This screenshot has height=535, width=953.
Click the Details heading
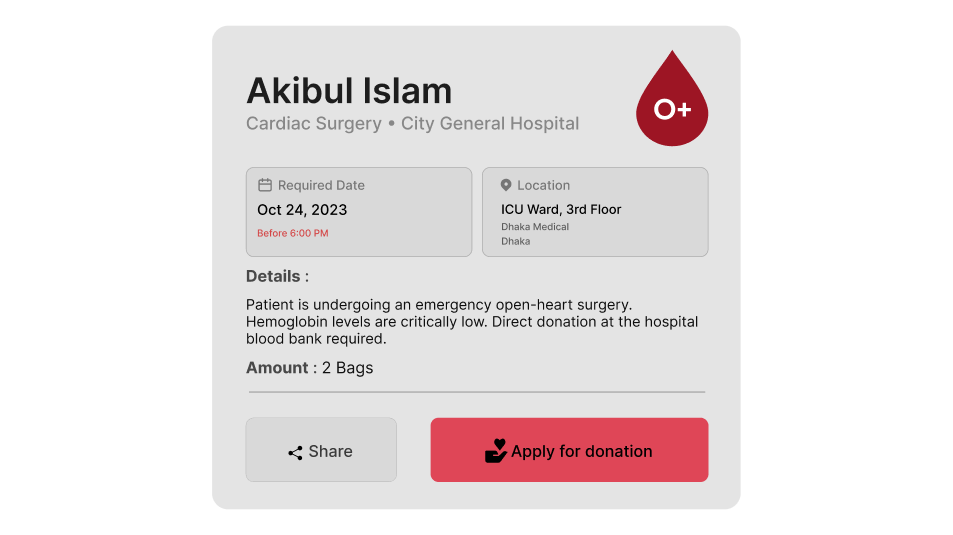[274, 276]
